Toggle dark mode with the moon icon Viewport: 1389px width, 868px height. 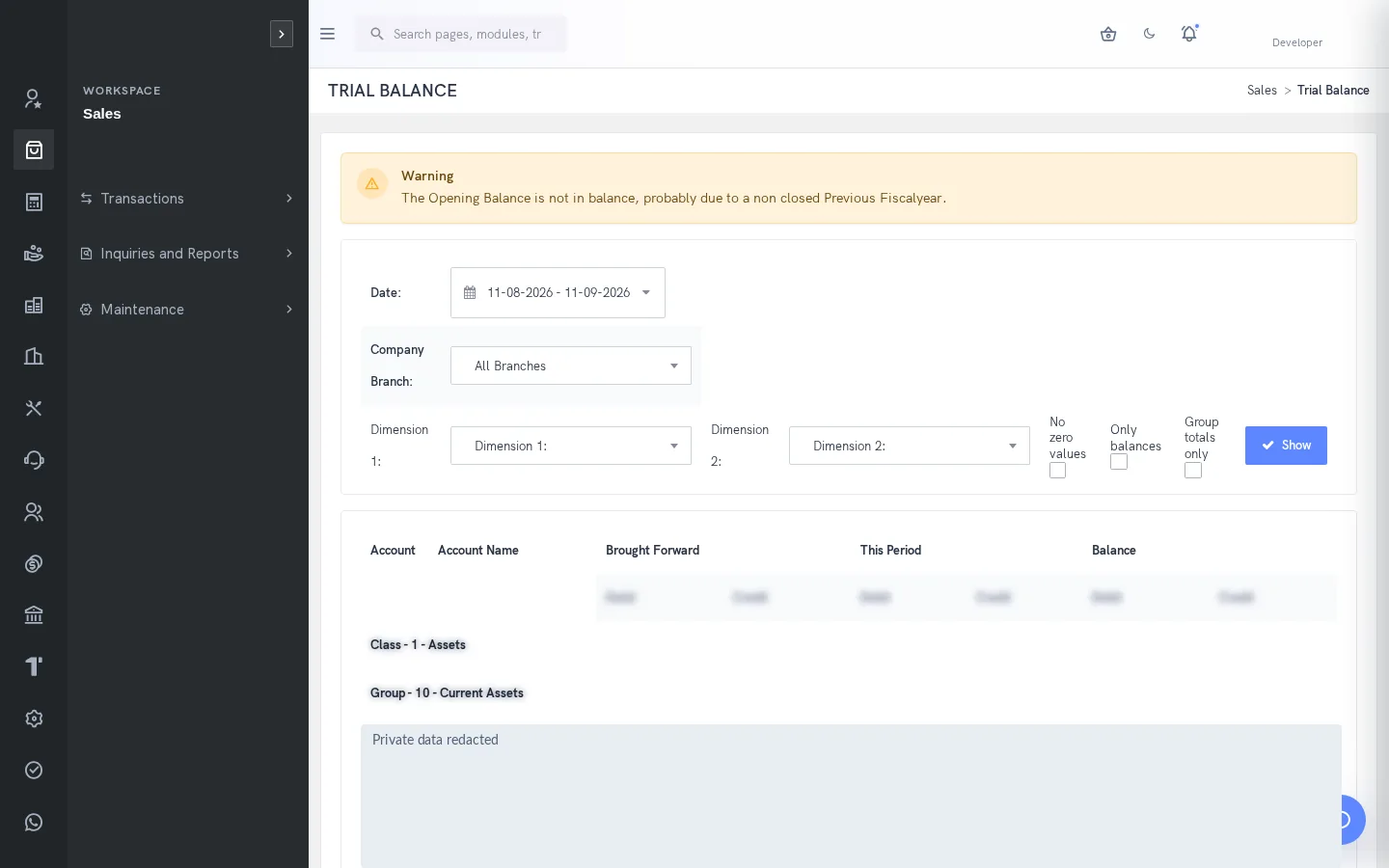1149,34
